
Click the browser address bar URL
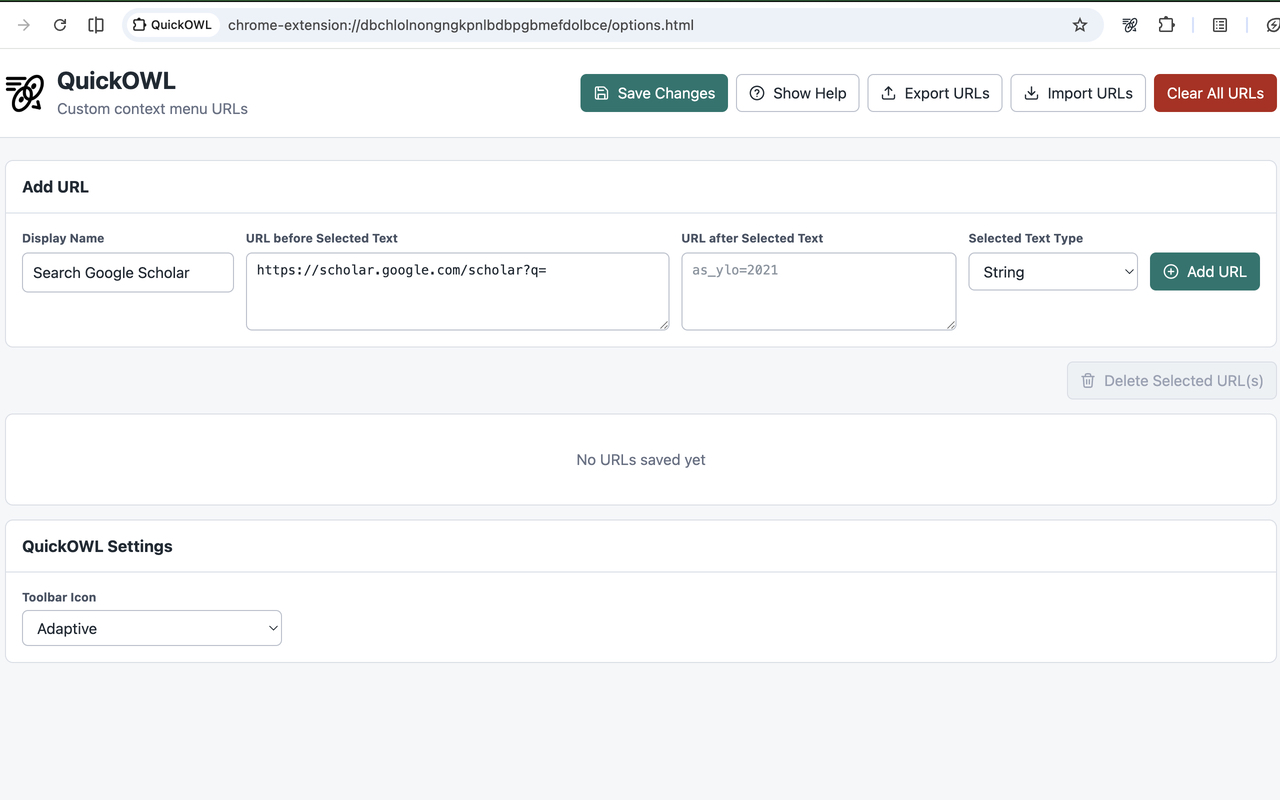(x=461, y=25)
